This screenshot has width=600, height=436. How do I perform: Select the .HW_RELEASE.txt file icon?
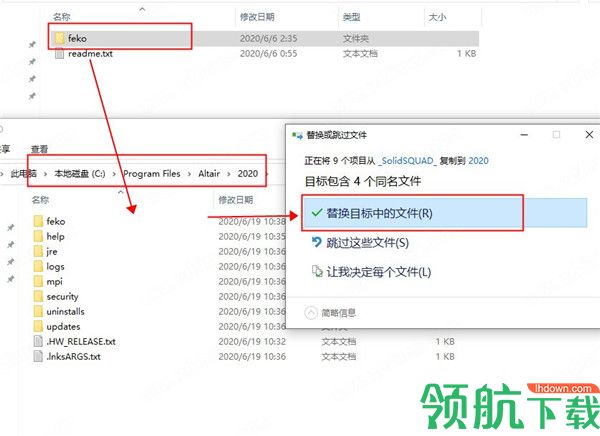tap(38, 341)
